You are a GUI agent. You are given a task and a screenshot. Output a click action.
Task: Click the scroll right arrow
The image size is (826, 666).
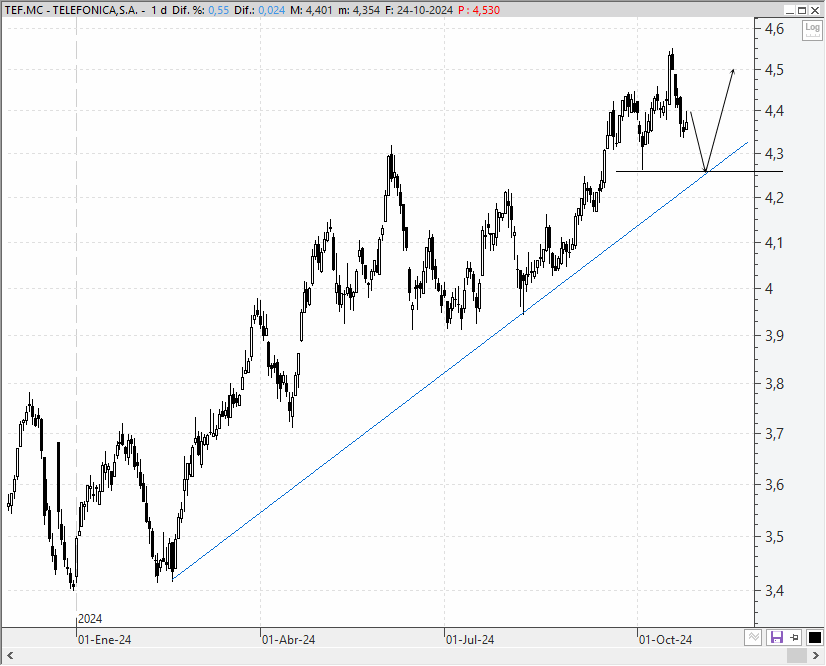816,655
